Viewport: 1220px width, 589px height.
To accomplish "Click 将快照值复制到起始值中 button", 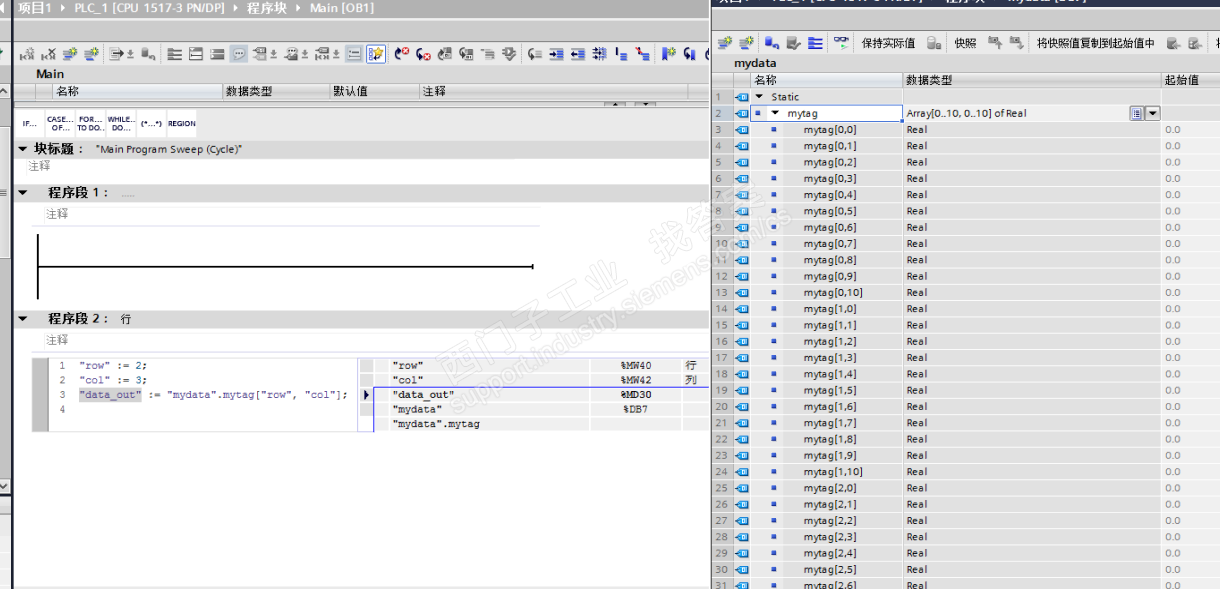I will (1095, 43).
